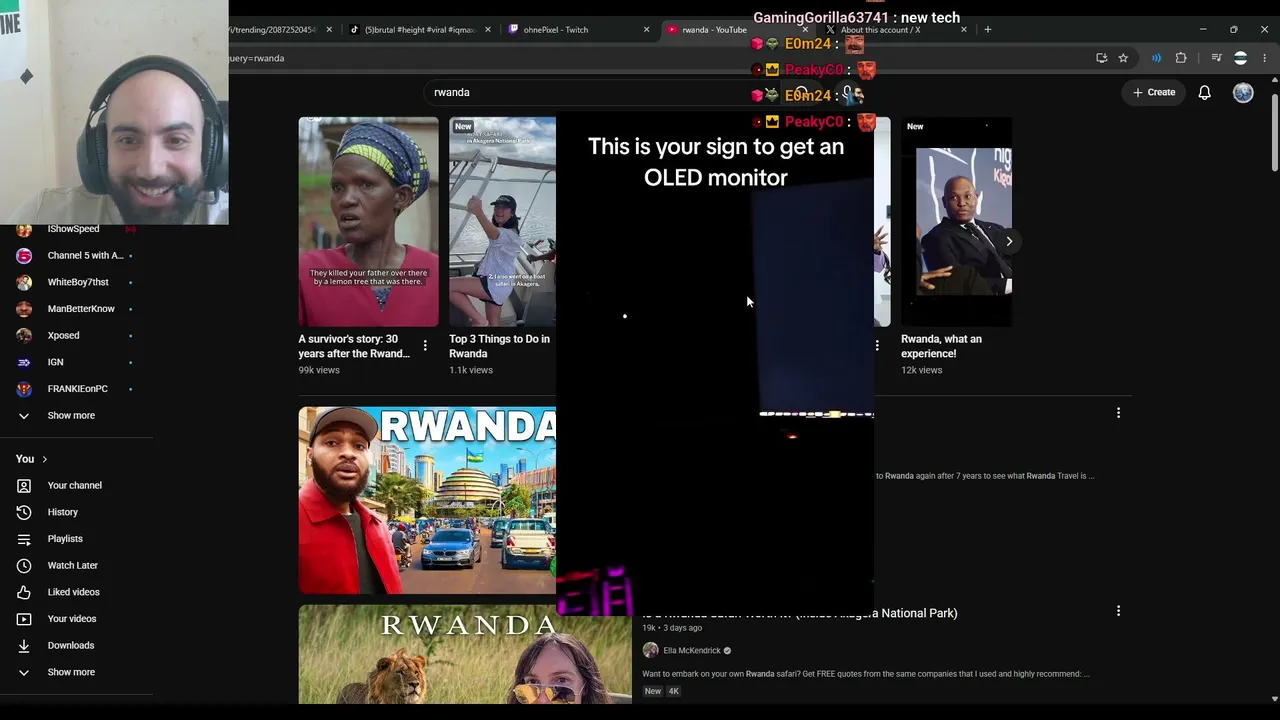Open the History clock icon
1280x720 pixels.
point(24,512)
